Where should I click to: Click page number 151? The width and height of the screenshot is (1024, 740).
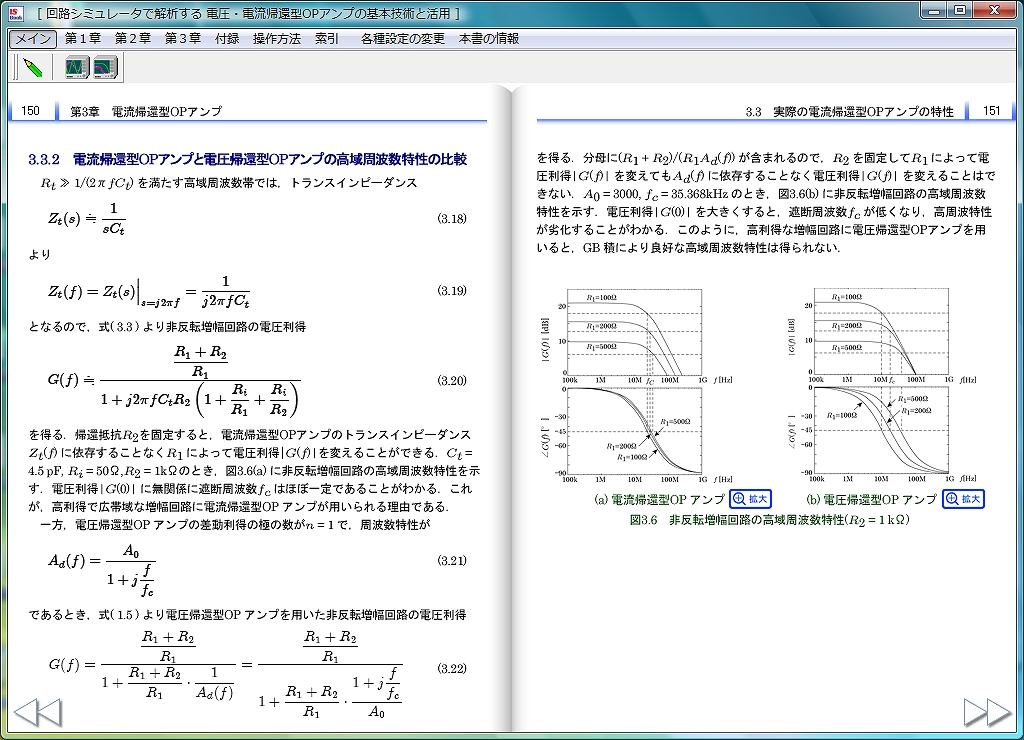(x=991, y=111)
